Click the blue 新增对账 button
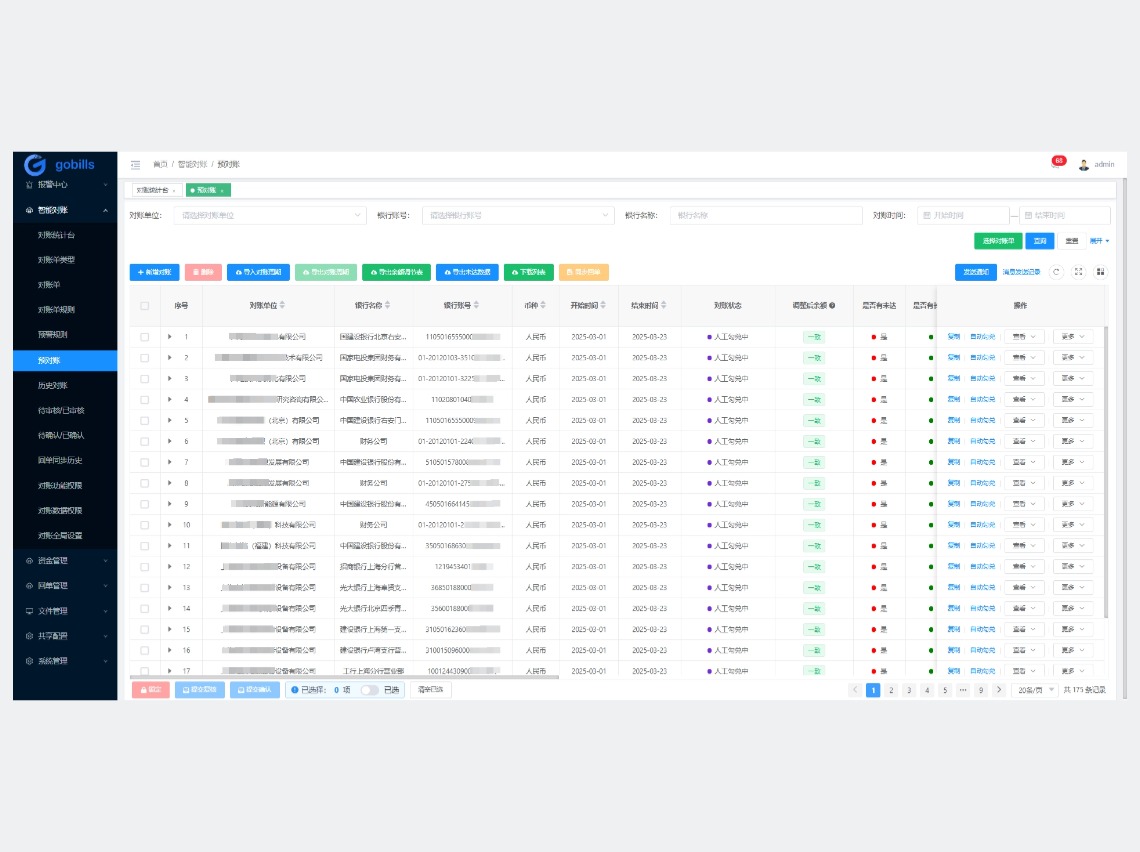The image size is (1140, 852). [x=154, y=272]
